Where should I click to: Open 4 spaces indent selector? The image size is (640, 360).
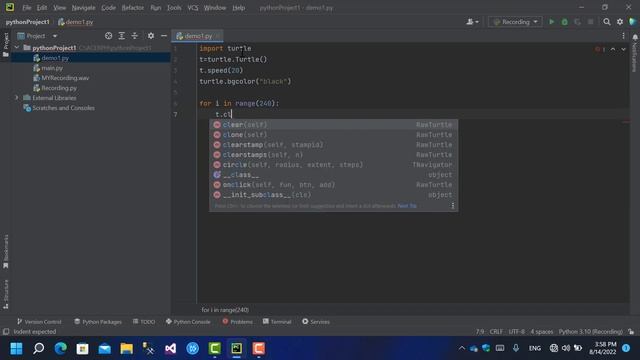click(542, 332)
